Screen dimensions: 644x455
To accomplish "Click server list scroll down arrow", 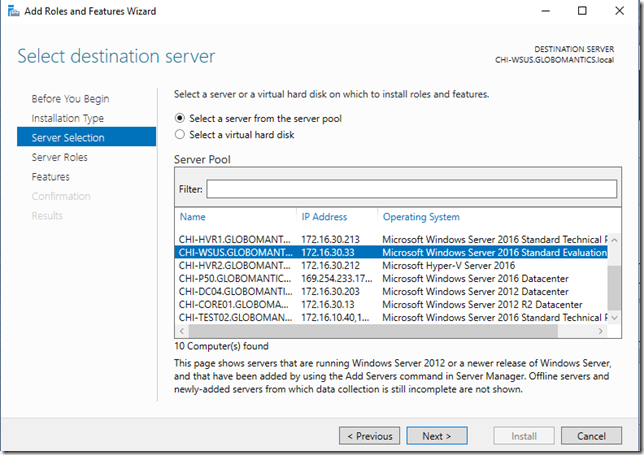I will pyautogui.click(x=614, y=318).
